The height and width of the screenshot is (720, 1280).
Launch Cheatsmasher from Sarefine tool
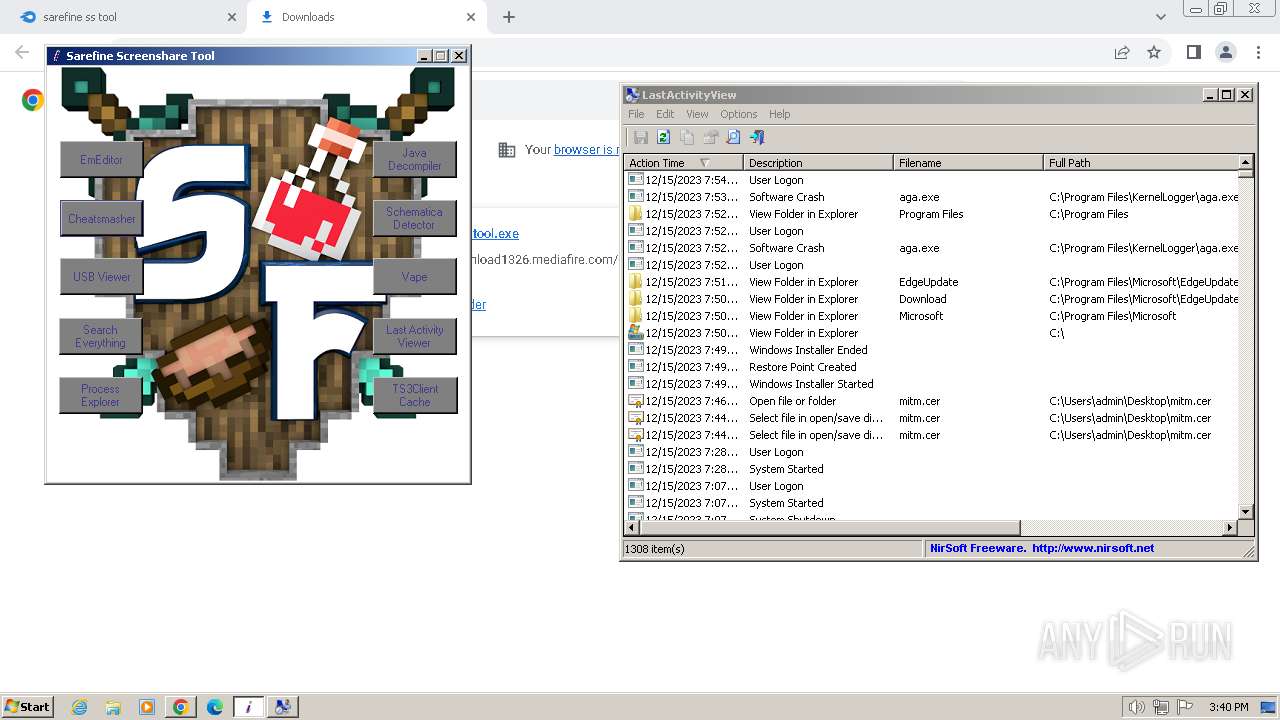pos(102,219)
